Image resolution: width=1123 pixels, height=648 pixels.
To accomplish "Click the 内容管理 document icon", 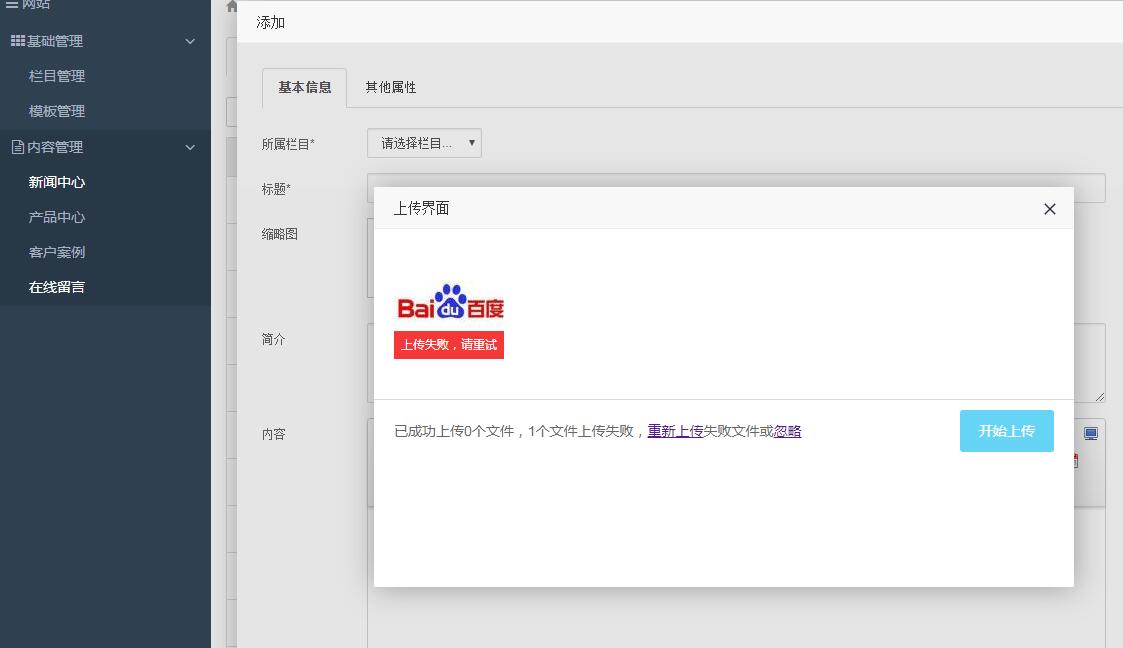I will tap(17, 147).
